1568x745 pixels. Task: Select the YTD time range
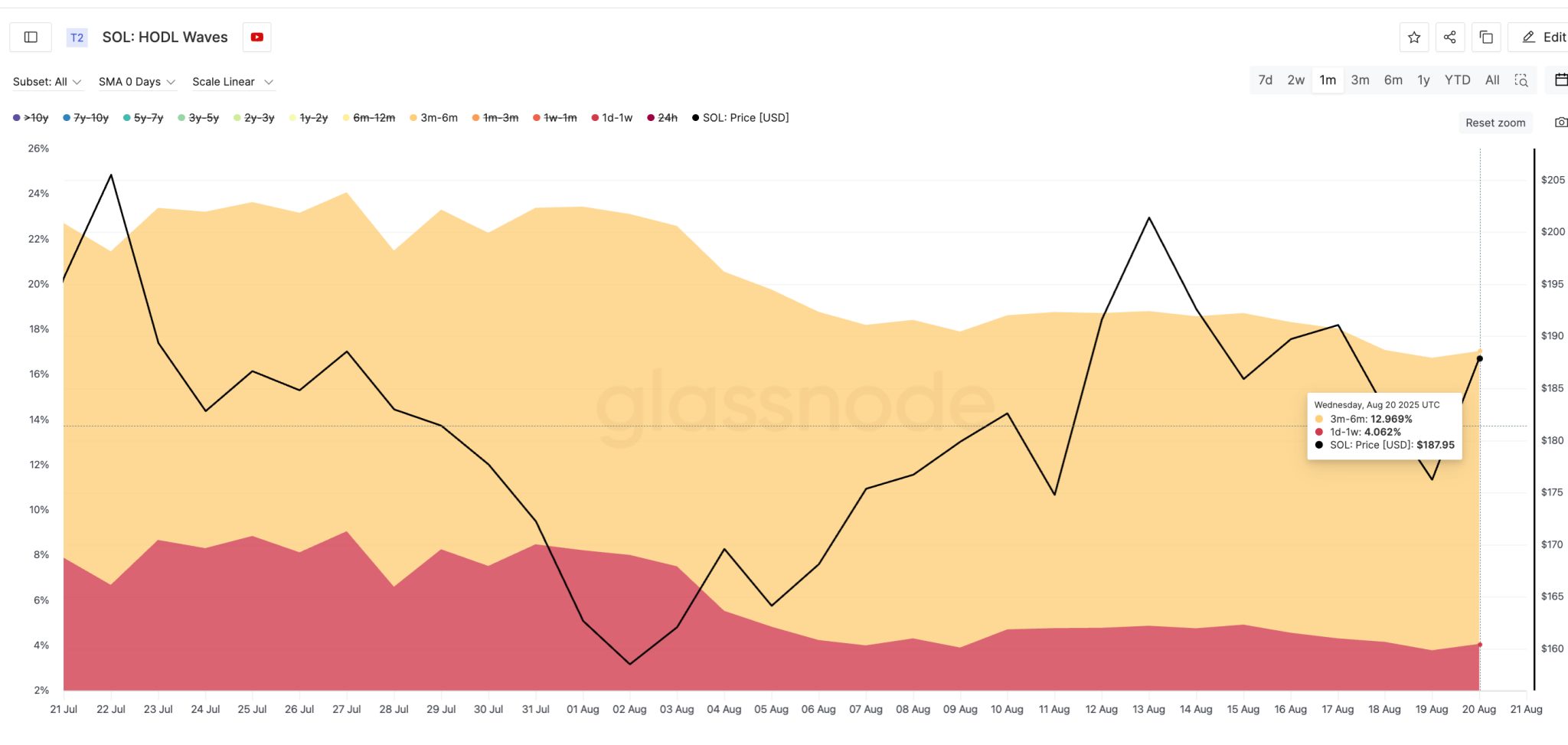click(1457, 80)
